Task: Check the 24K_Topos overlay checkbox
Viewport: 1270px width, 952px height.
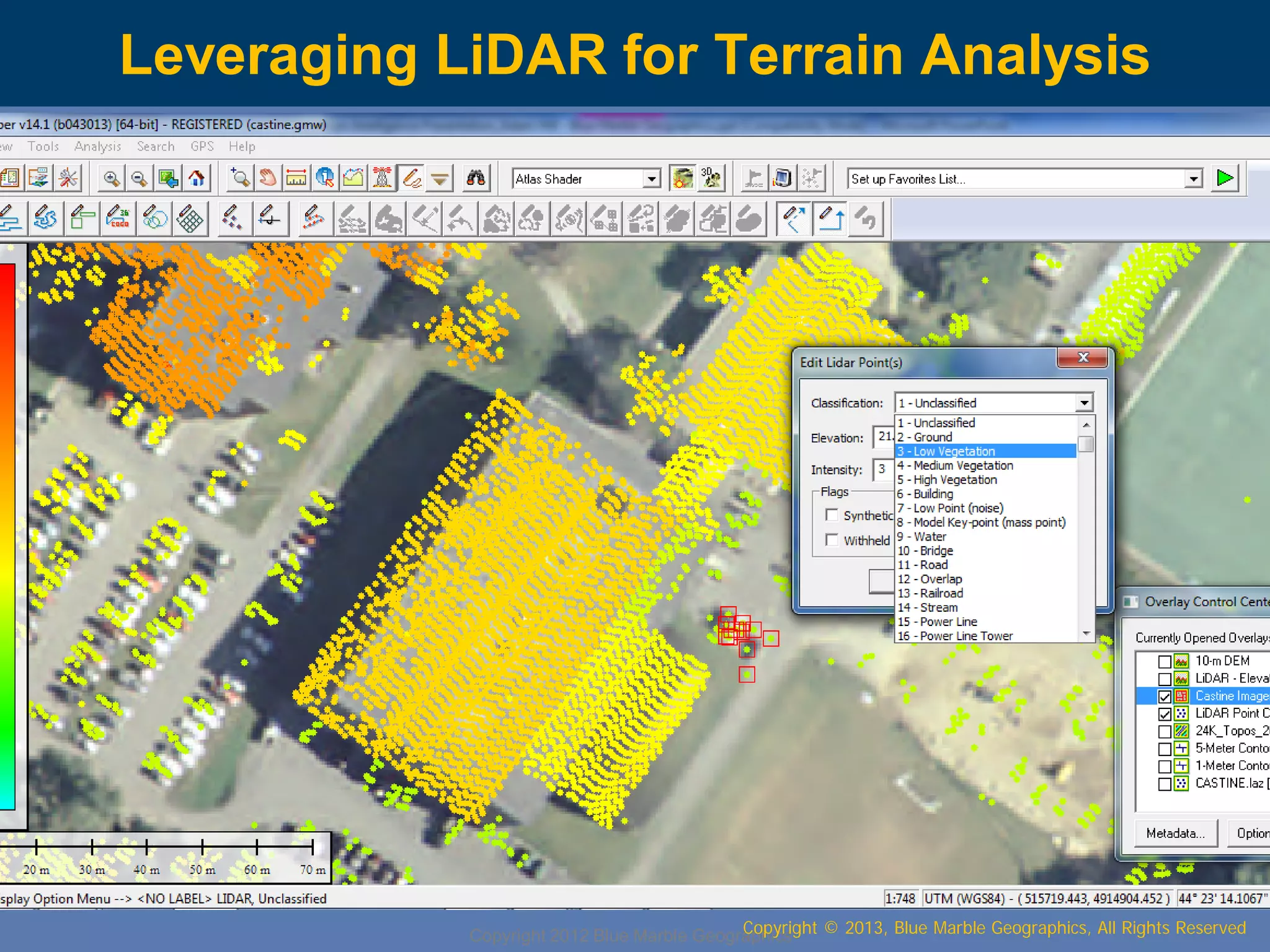Action: click(x=1165, y=731)
